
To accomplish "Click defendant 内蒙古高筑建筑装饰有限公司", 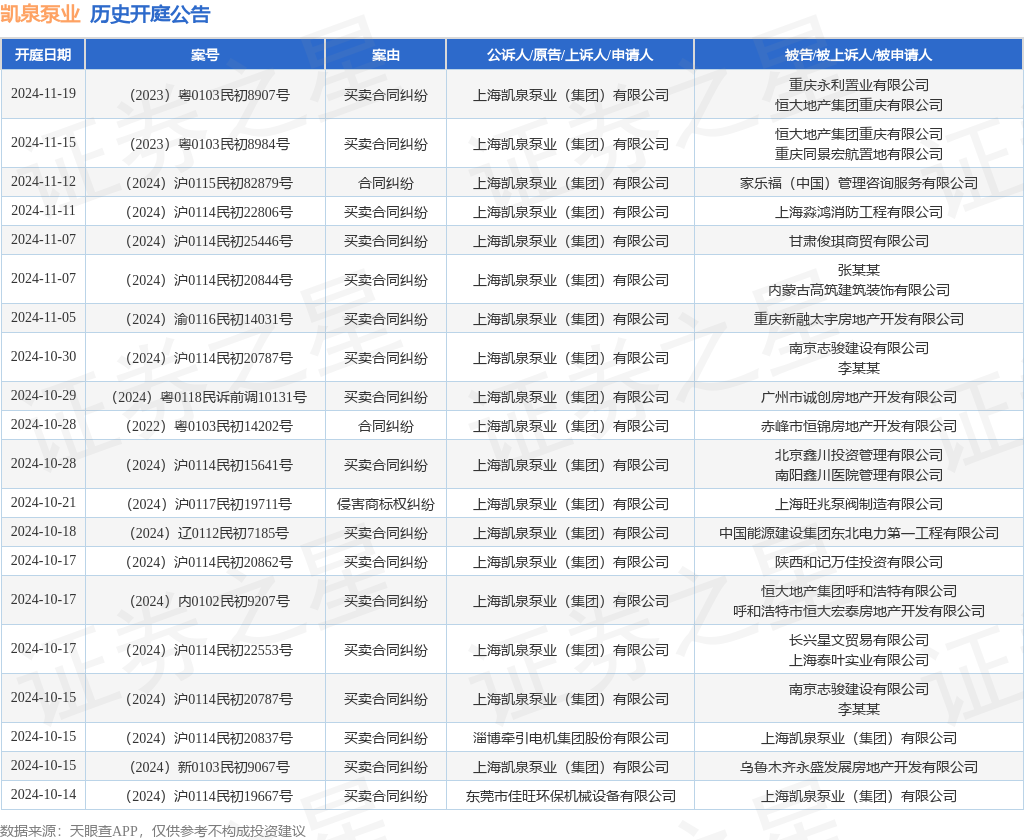I will (x=858, y=289).
